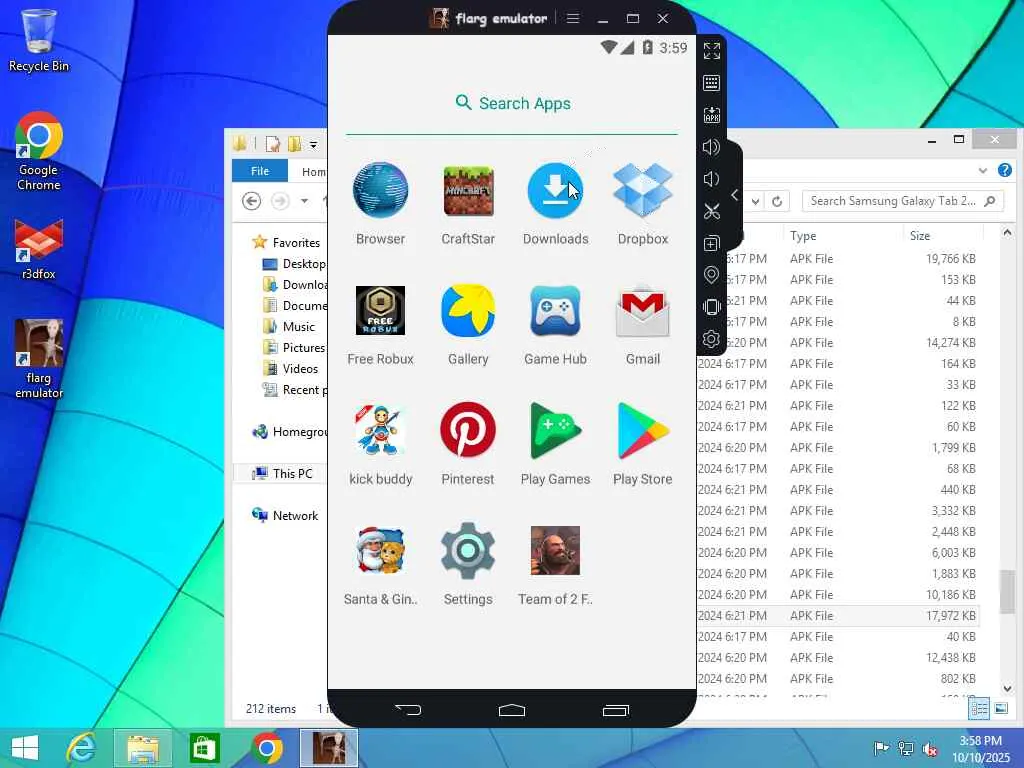Launch the CraftStar app
Viewport: 1024px width, 768px height.
click(468, 190)
